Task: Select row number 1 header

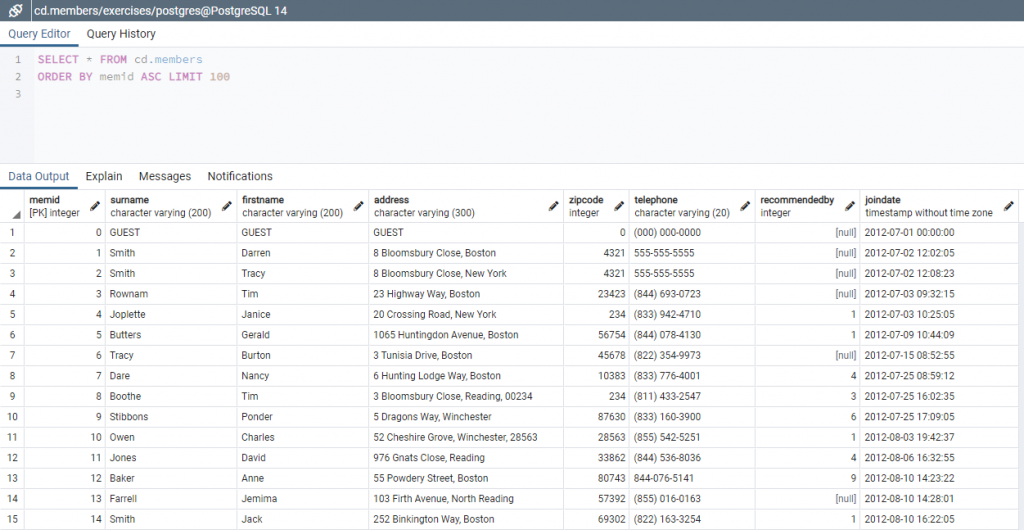Action: tap(12, 232)
